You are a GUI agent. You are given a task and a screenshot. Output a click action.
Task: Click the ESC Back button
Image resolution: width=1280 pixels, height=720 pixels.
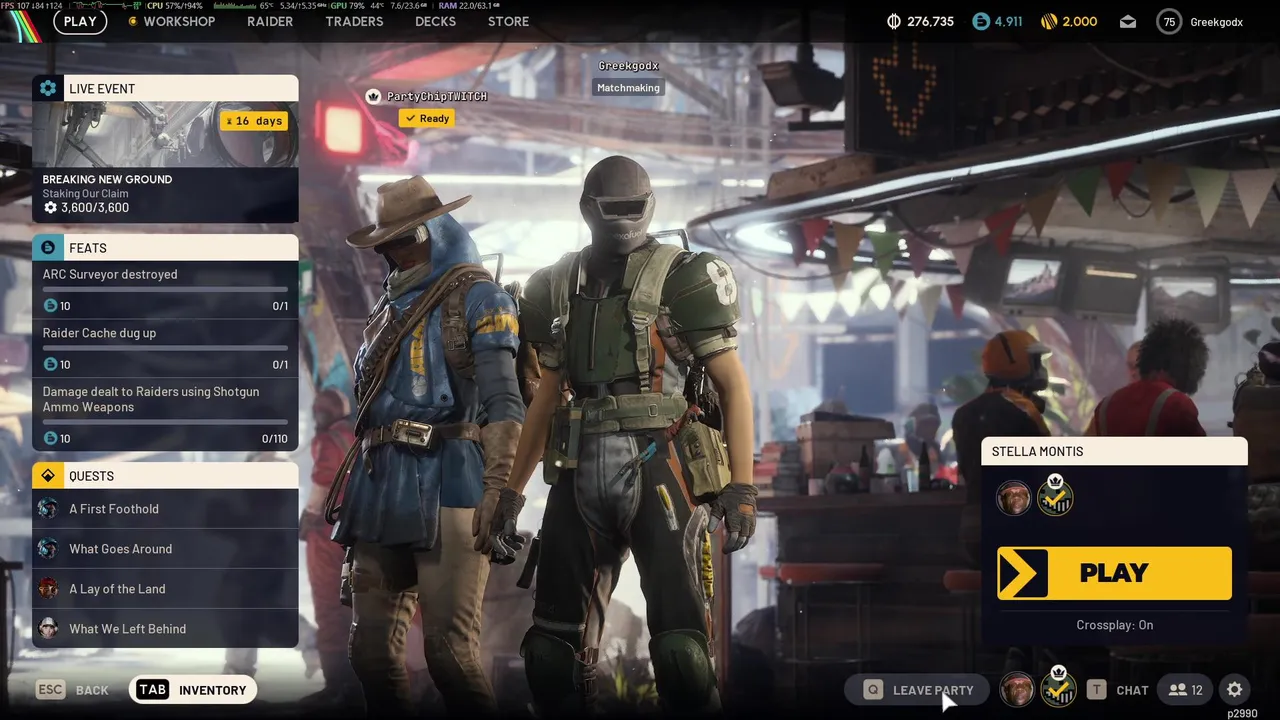coord(72,690)
